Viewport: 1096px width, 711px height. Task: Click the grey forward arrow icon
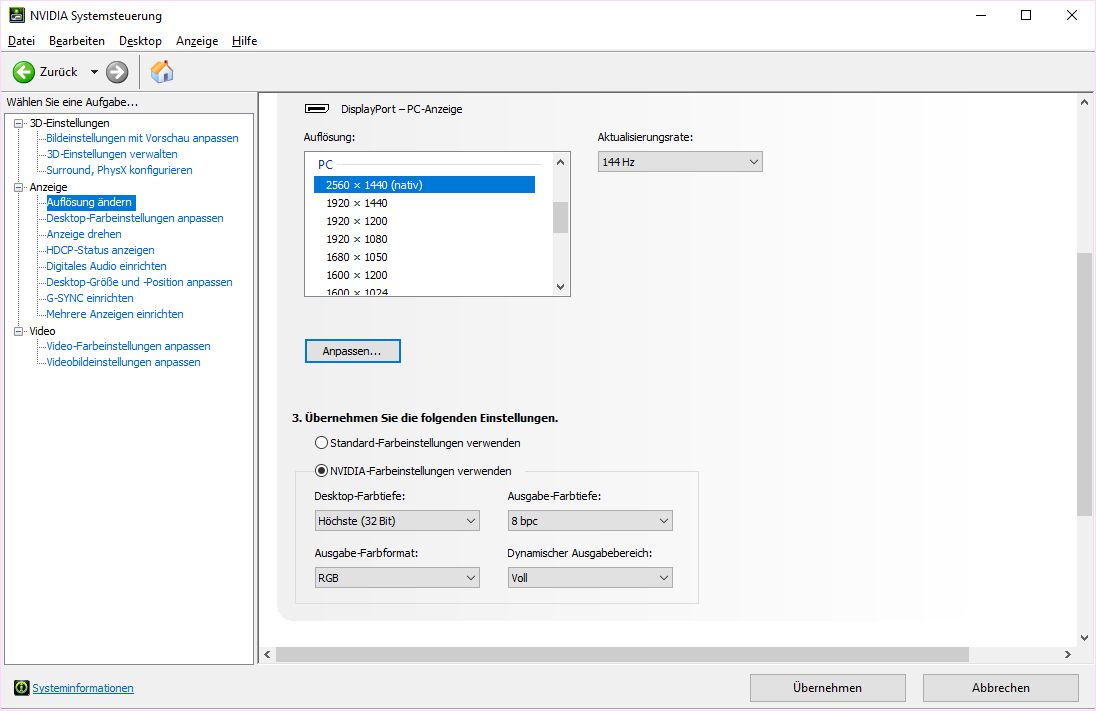[117, 72]
